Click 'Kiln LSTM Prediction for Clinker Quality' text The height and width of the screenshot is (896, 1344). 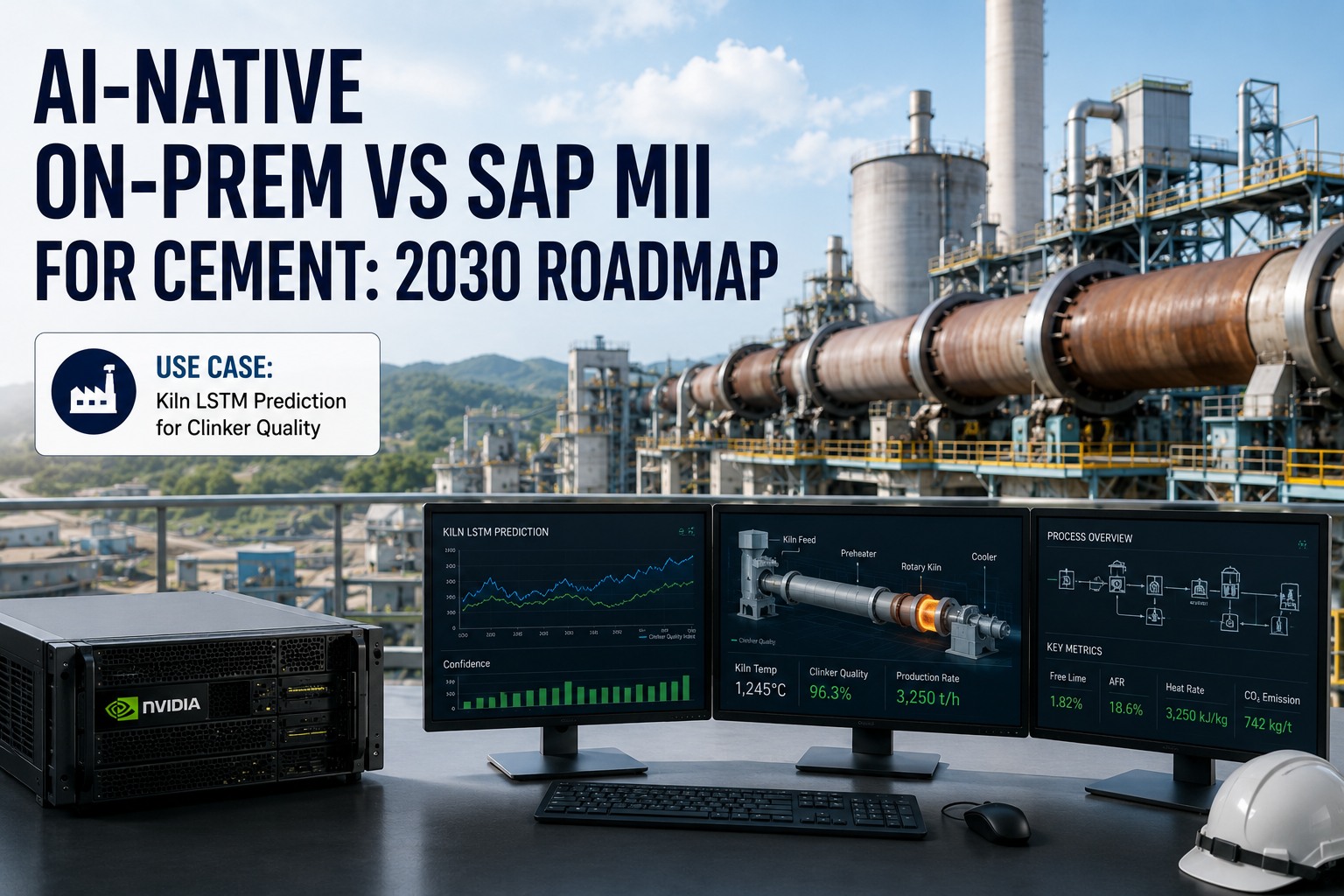(x=251, y=415)
